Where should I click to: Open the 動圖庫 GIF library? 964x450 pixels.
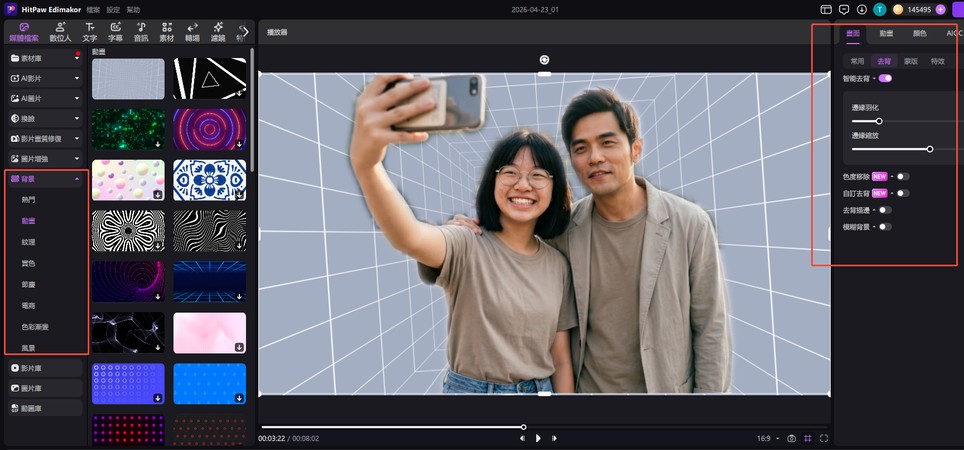point(45,408)
